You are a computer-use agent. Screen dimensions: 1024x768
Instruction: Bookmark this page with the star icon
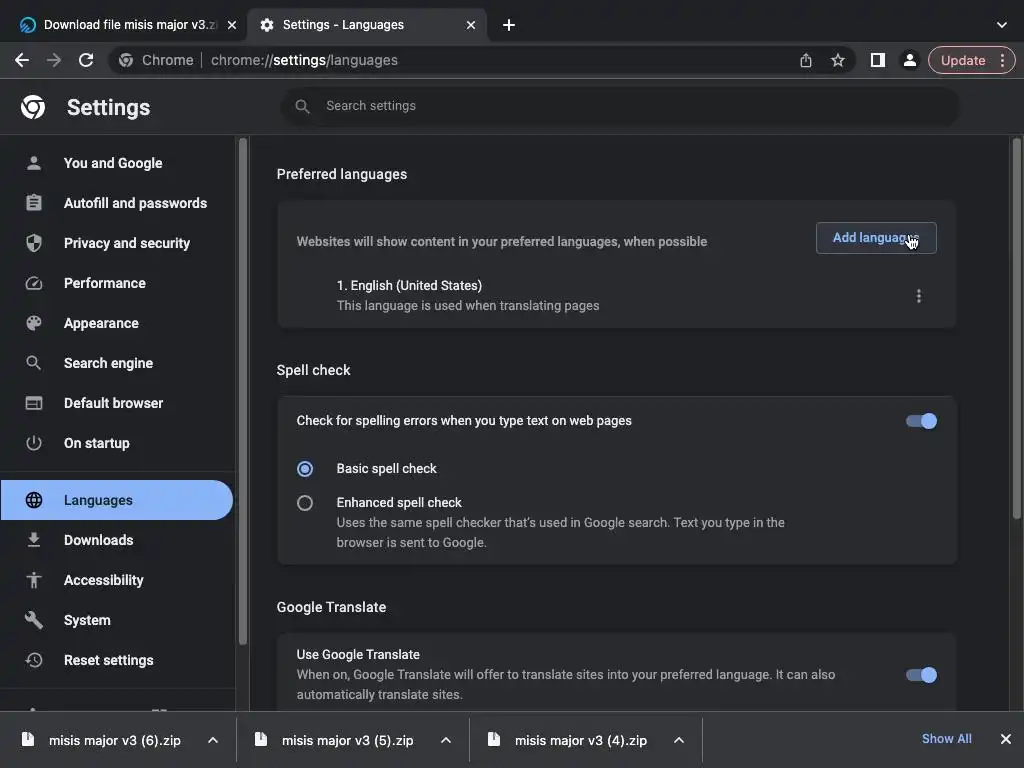pyautogui.click(x=838, y=60)
